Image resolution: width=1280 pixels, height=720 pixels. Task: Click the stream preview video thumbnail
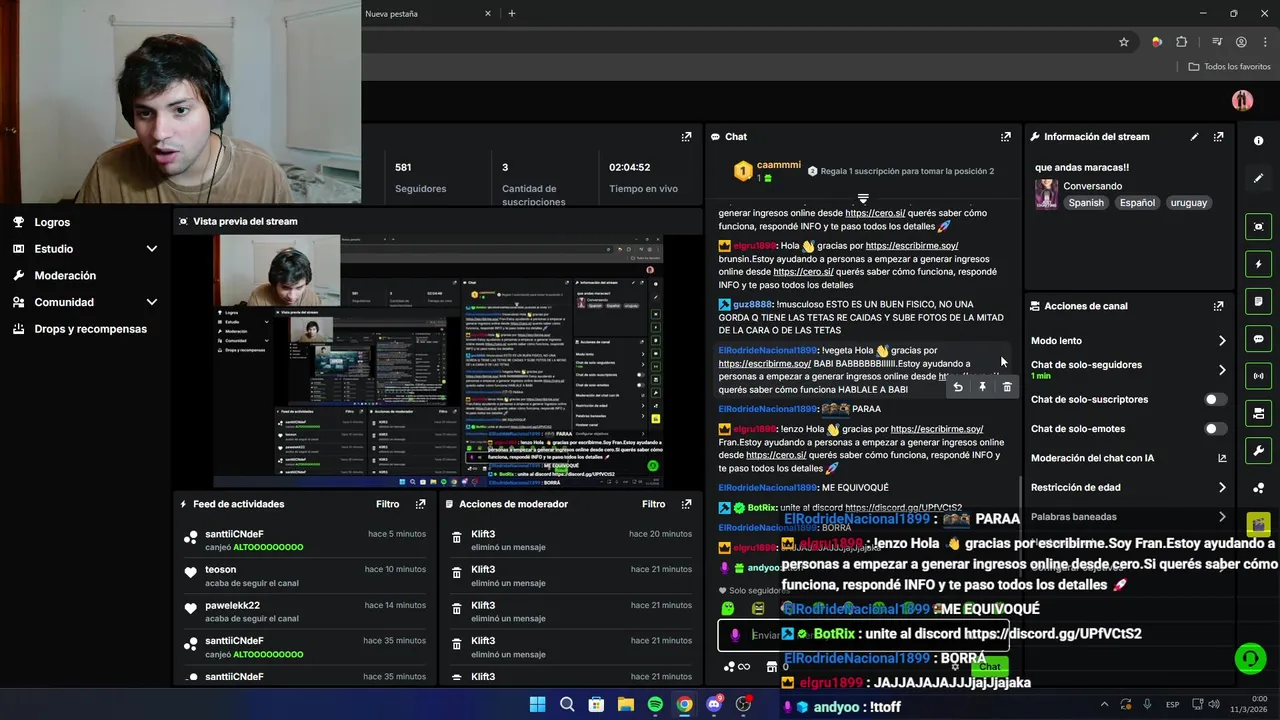[438, 360]
